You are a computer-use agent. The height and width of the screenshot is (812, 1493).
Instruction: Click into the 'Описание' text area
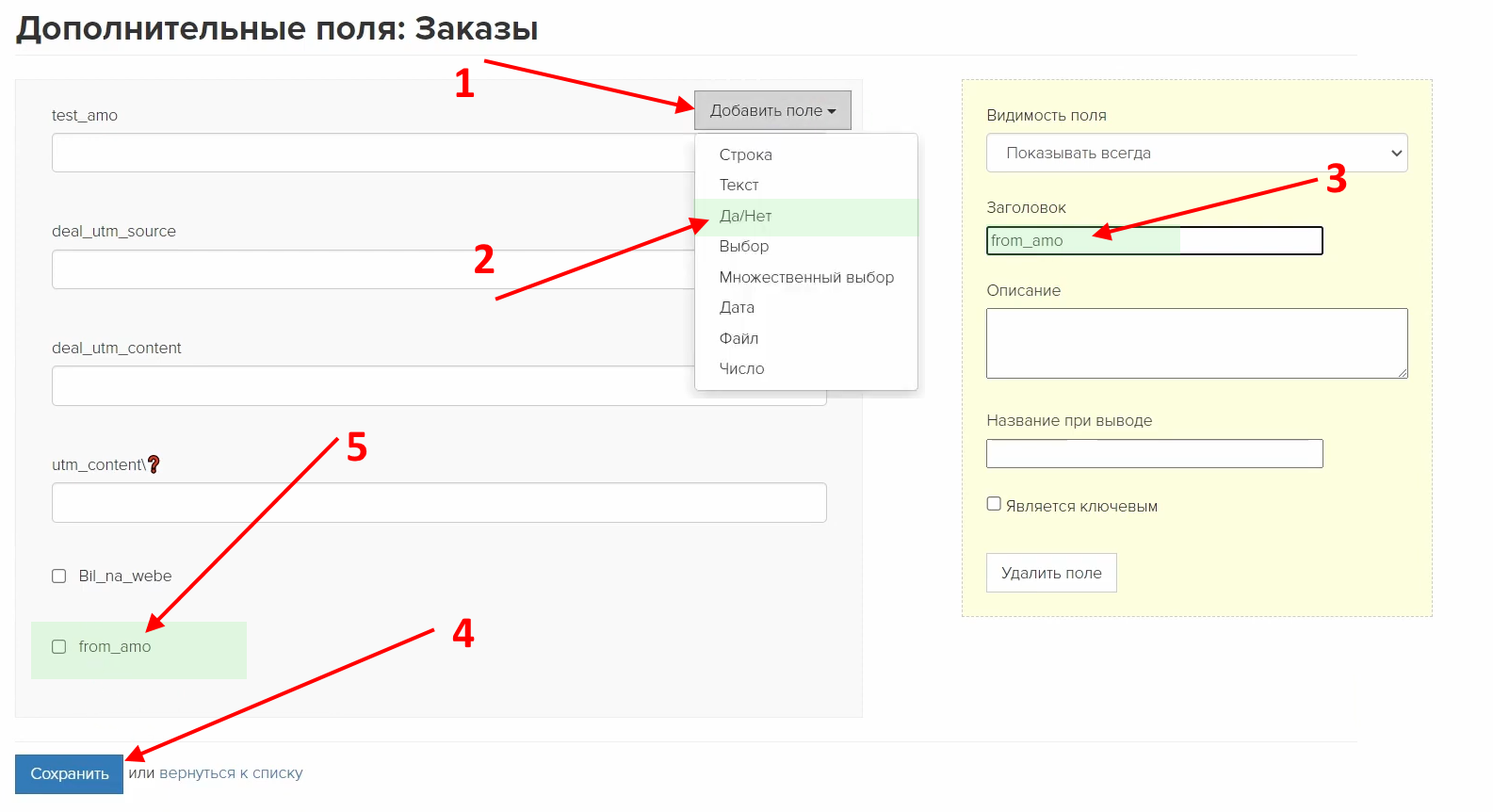1196,344
